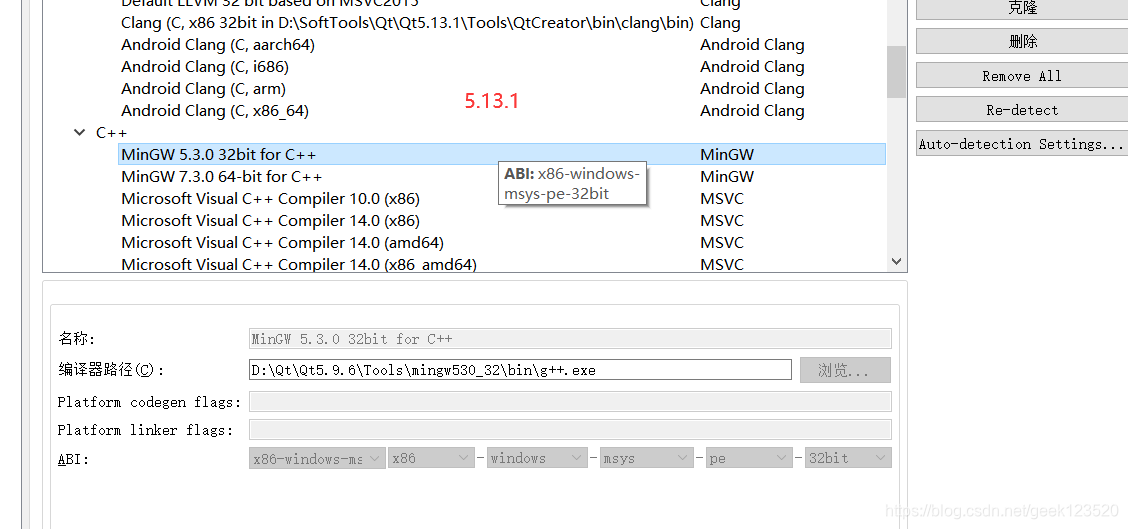Select Clang C x86 32bit QtCreator entry
Viewport: 1128px width, 529px height.
click(407, 23)
